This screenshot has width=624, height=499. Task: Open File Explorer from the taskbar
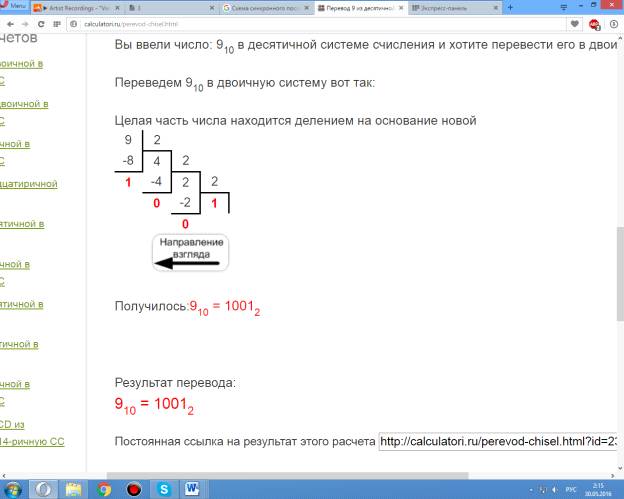click(x=74, y=489)
